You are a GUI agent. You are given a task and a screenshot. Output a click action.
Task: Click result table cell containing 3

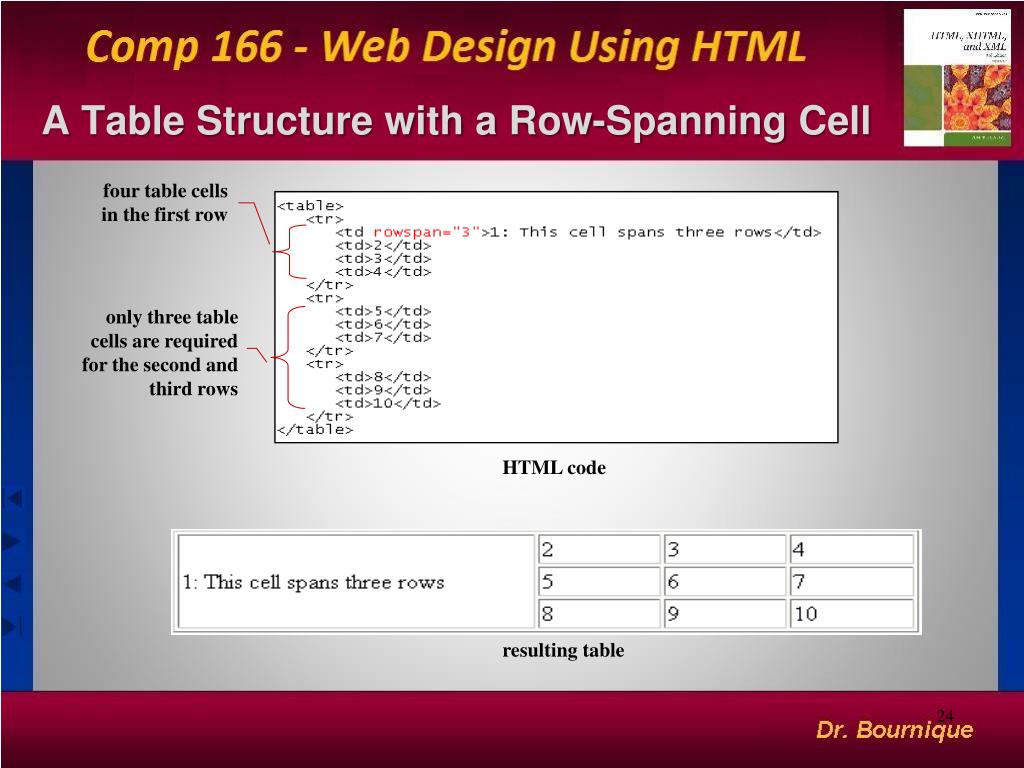point(725,549)
